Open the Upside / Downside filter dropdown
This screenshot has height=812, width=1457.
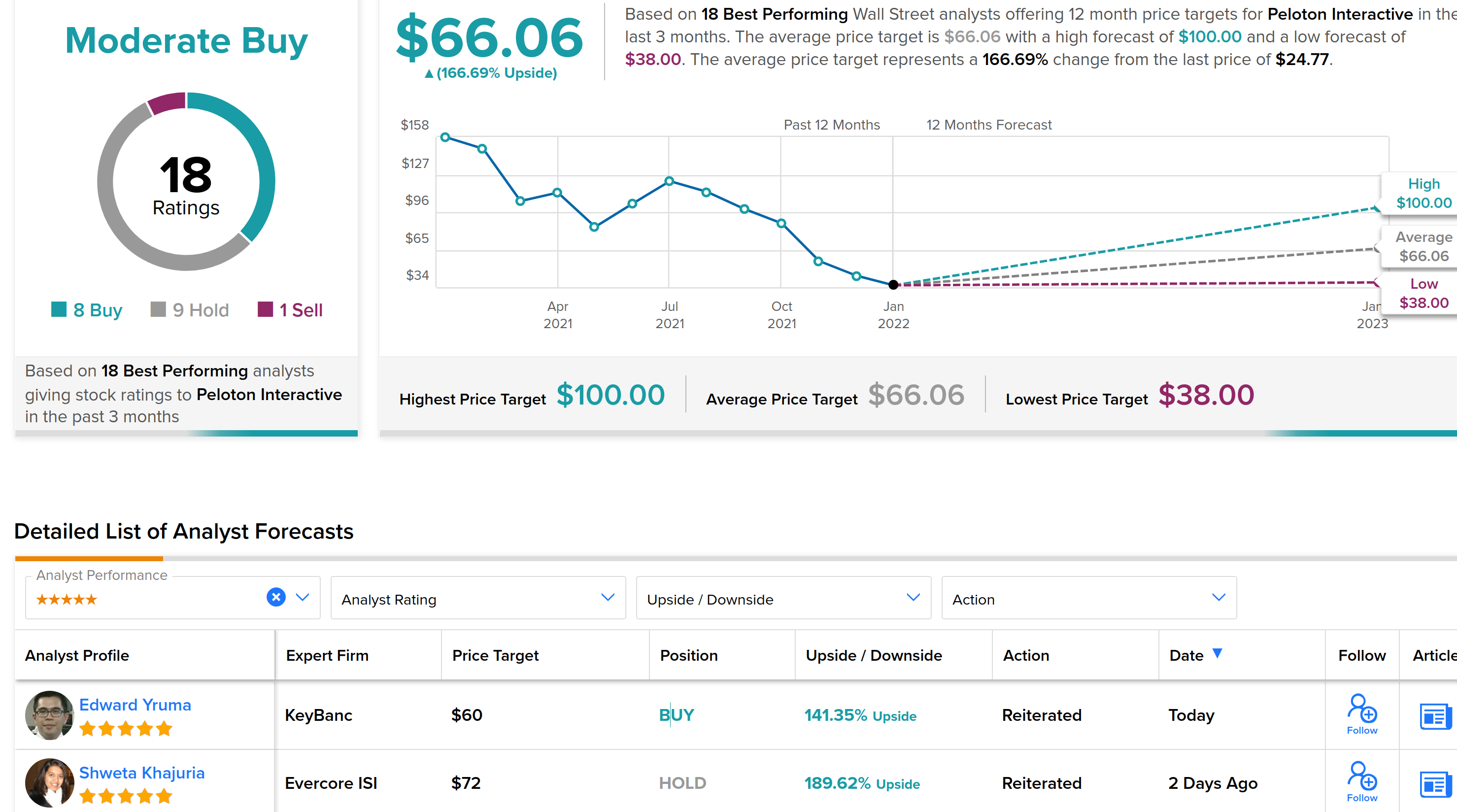pyautogui.click(x=783, y=598)
